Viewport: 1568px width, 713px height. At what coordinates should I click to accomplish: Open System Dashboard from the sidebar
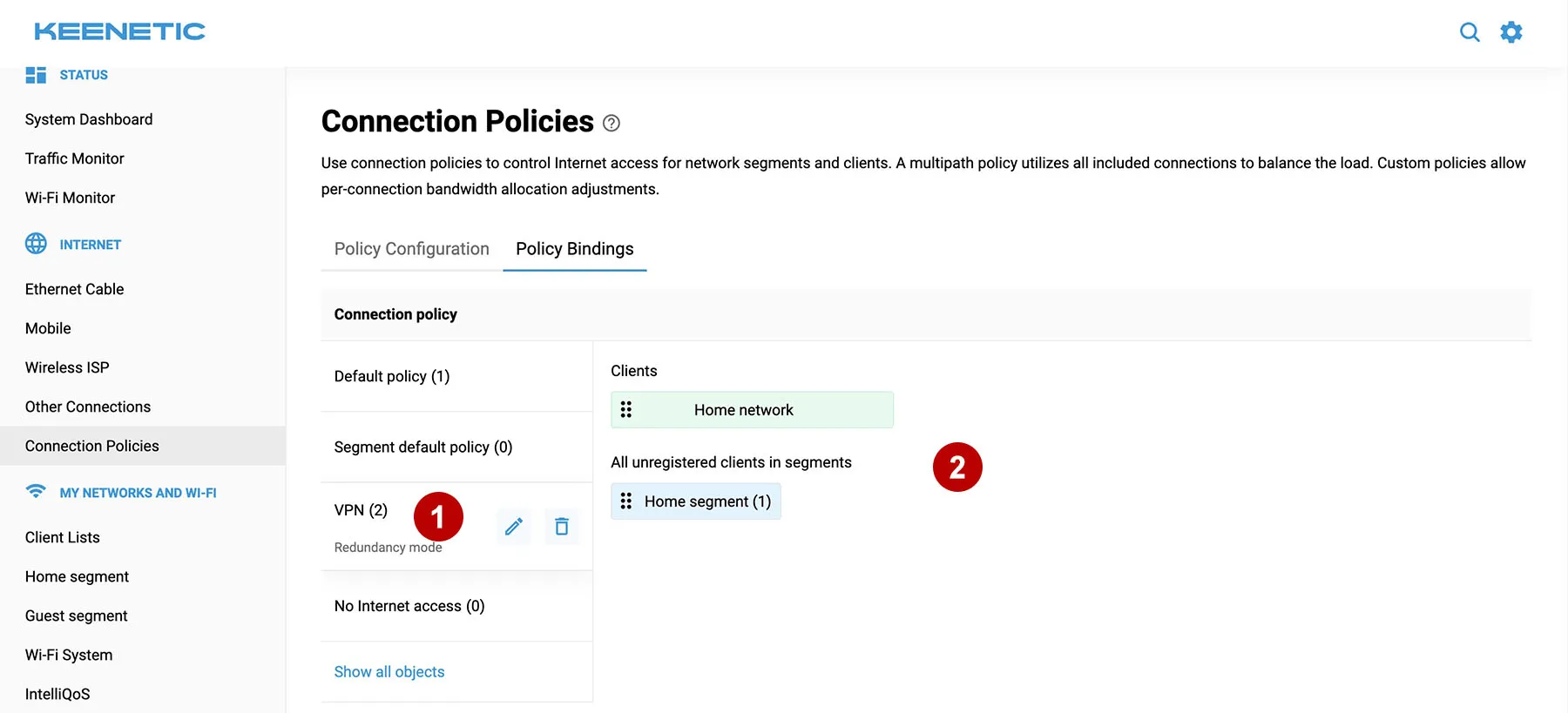[89, 119]
